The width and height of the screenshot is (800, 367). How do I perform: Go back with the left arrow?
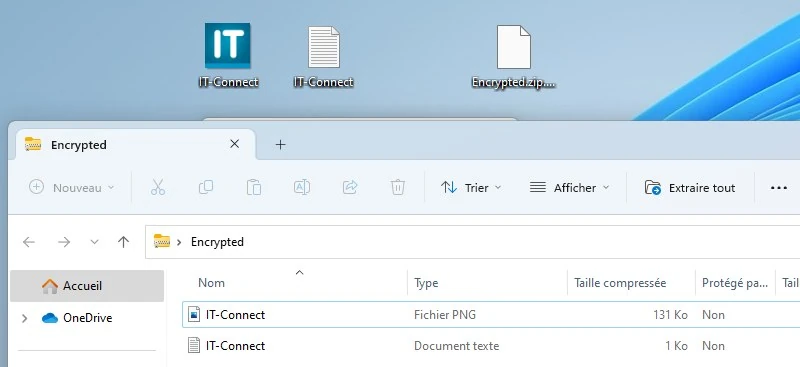pyautogui.click(x=29, y=241)
